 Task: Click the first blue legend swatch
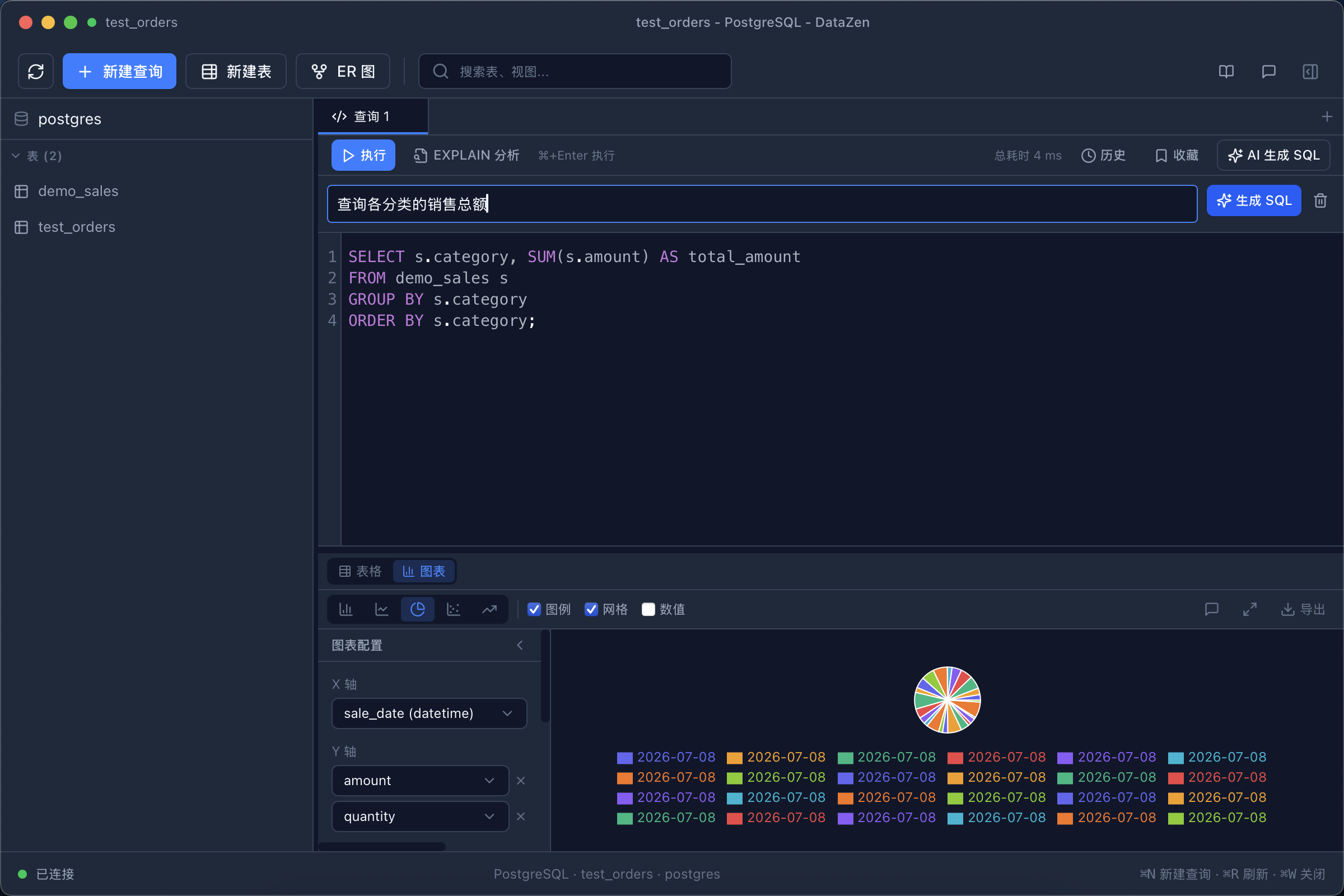(624, 758)
